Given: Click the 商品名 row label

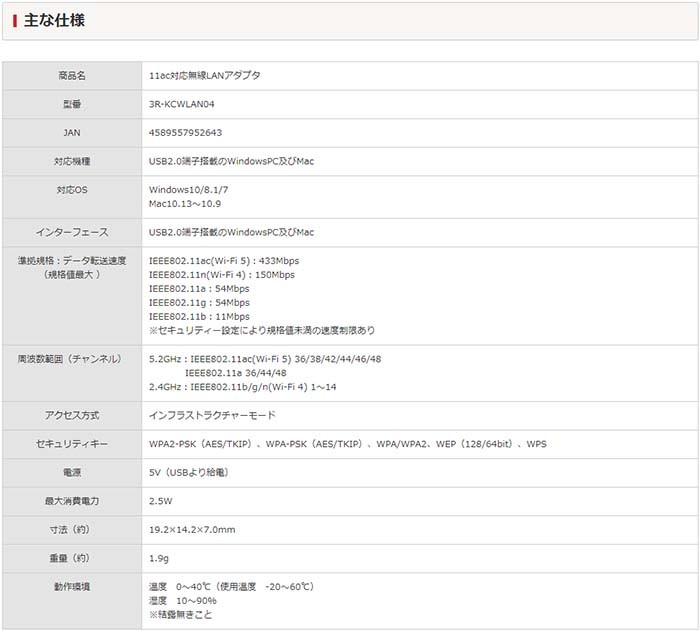Looking at the screenshot, I should click(72, 76).
